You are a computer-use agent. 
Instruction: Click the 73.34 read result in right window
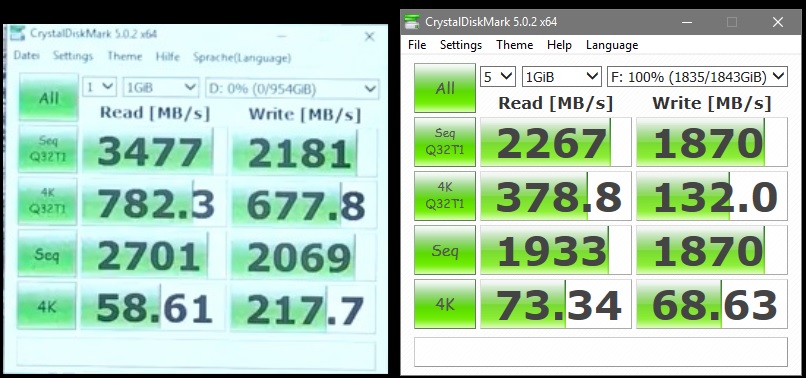click(x=555, y=304)
